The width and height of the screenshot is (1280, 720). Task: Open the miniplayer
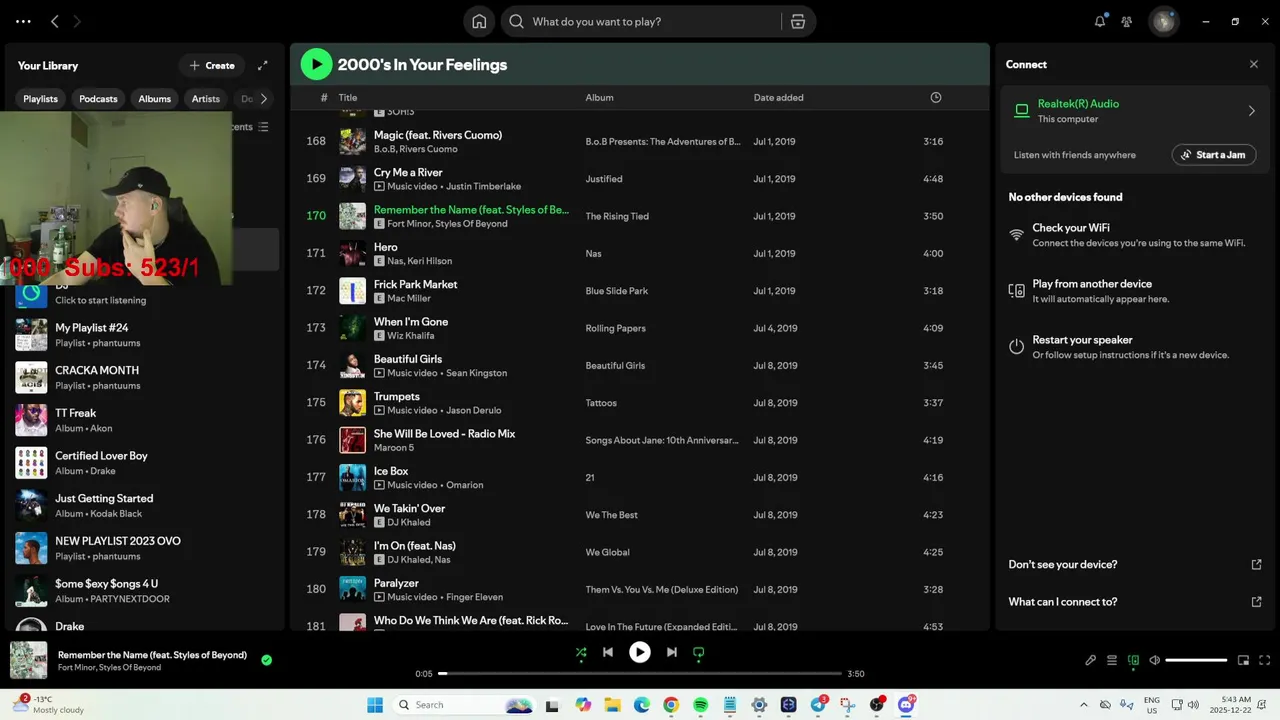pyautogui.click(x=1243, y=660)
